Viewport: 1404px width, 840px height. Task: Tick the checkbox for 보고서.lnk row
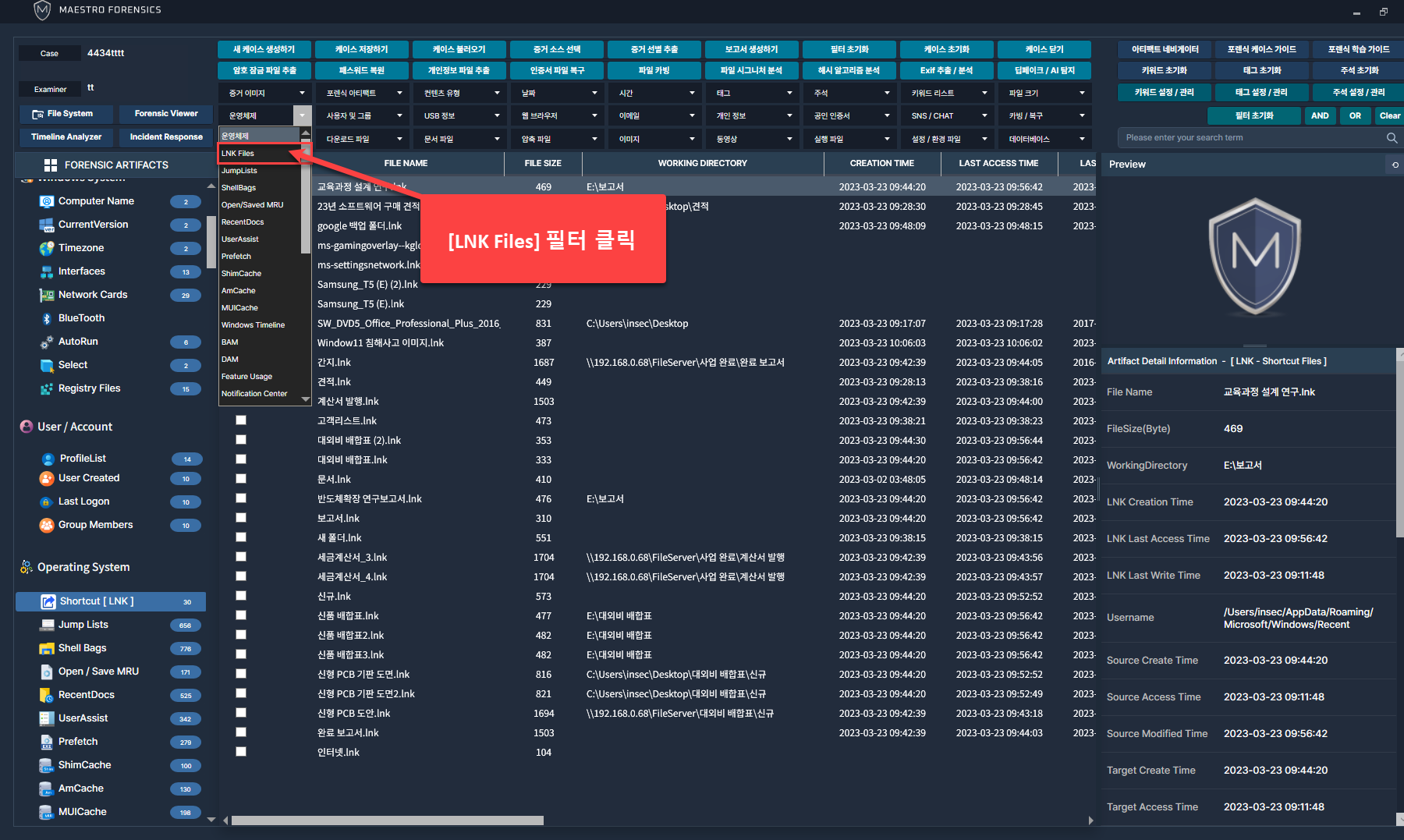coord(241,518)
